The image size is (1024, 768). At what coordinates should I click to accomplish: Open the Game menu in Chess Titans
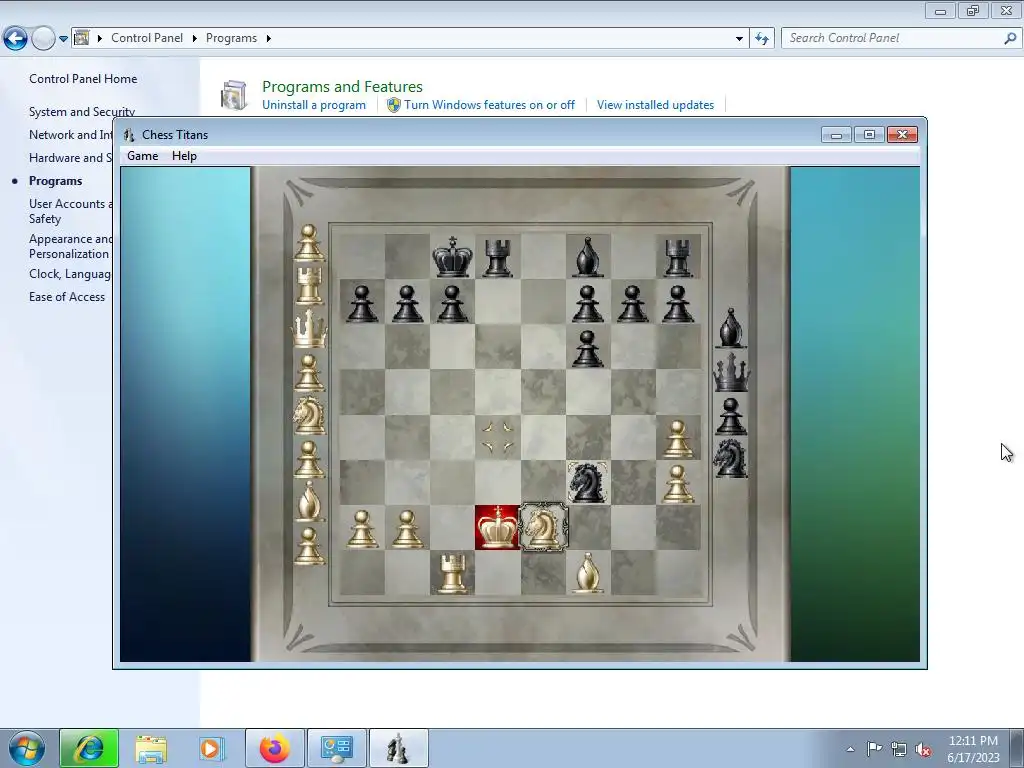pos(142,156)
